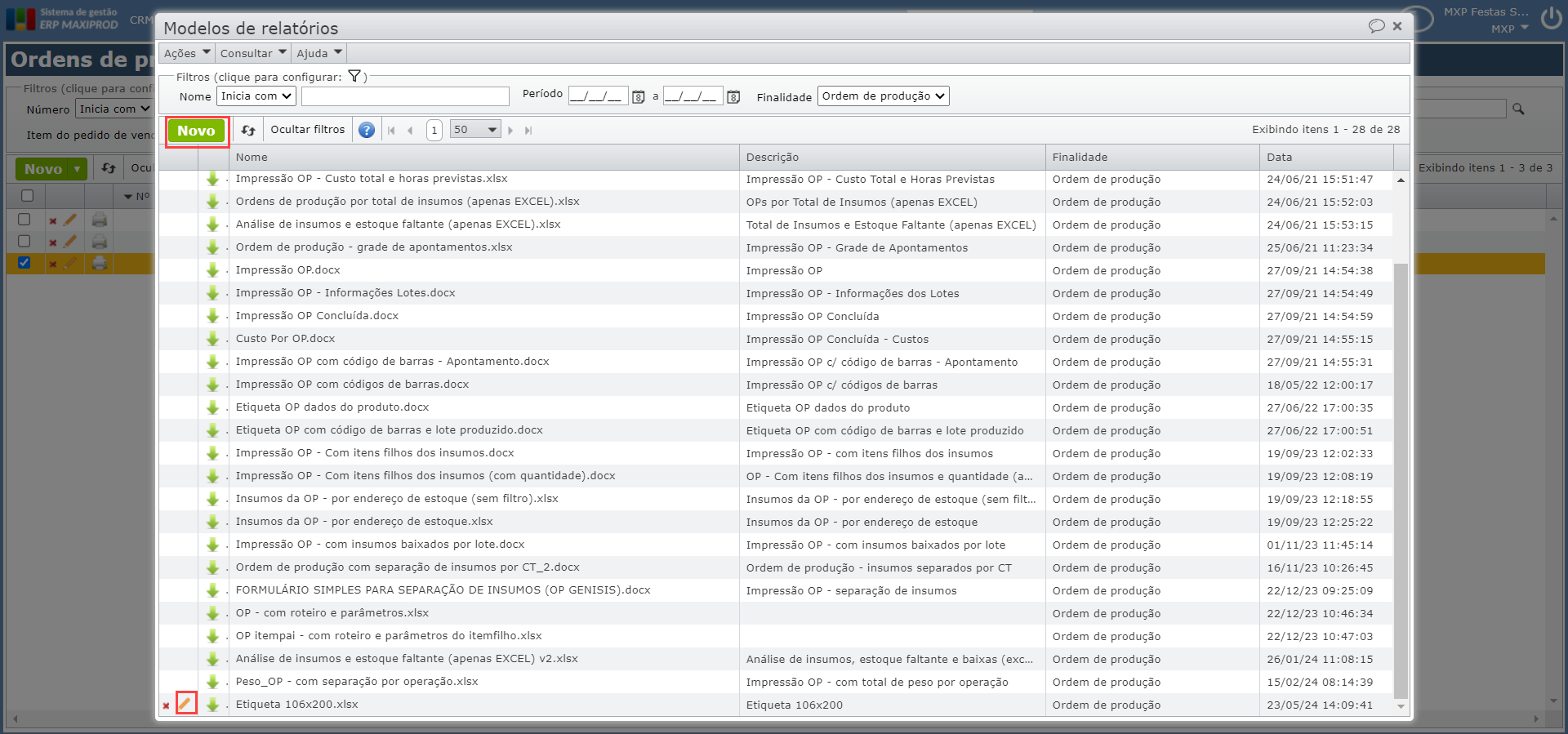The height and width of the screenshot is (734, 1568).
Task: Click the filter funnel configuration icon
Action: coord(354,76)
